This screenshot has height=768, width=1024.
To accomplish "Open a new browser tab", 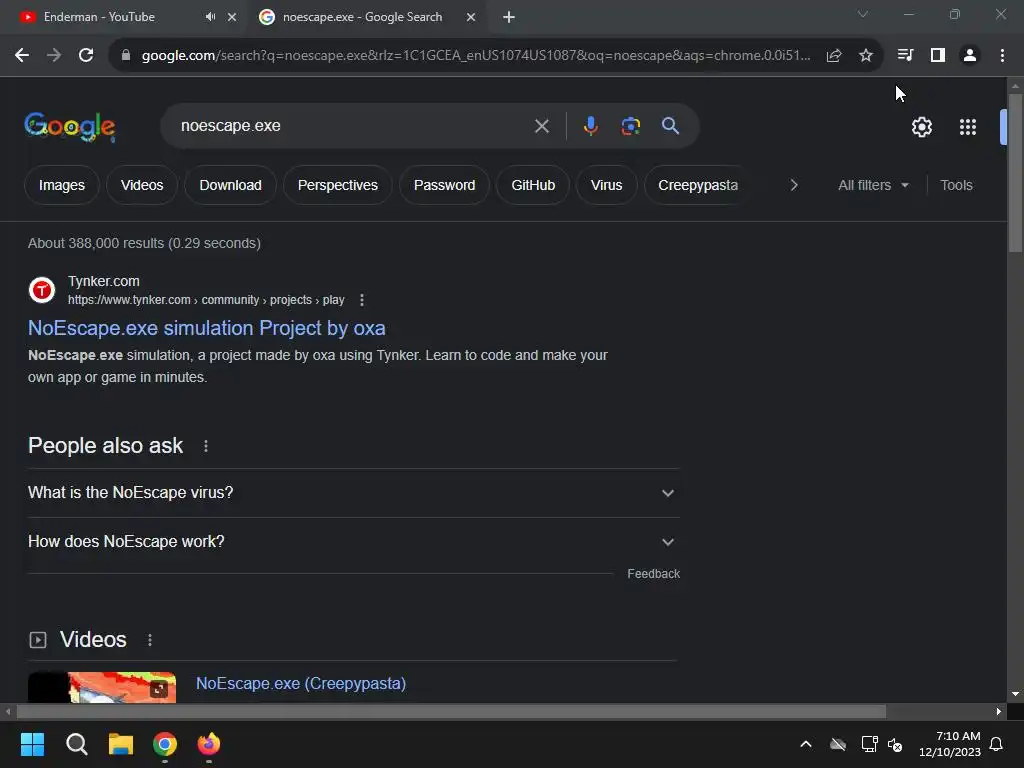I will 509,17.
